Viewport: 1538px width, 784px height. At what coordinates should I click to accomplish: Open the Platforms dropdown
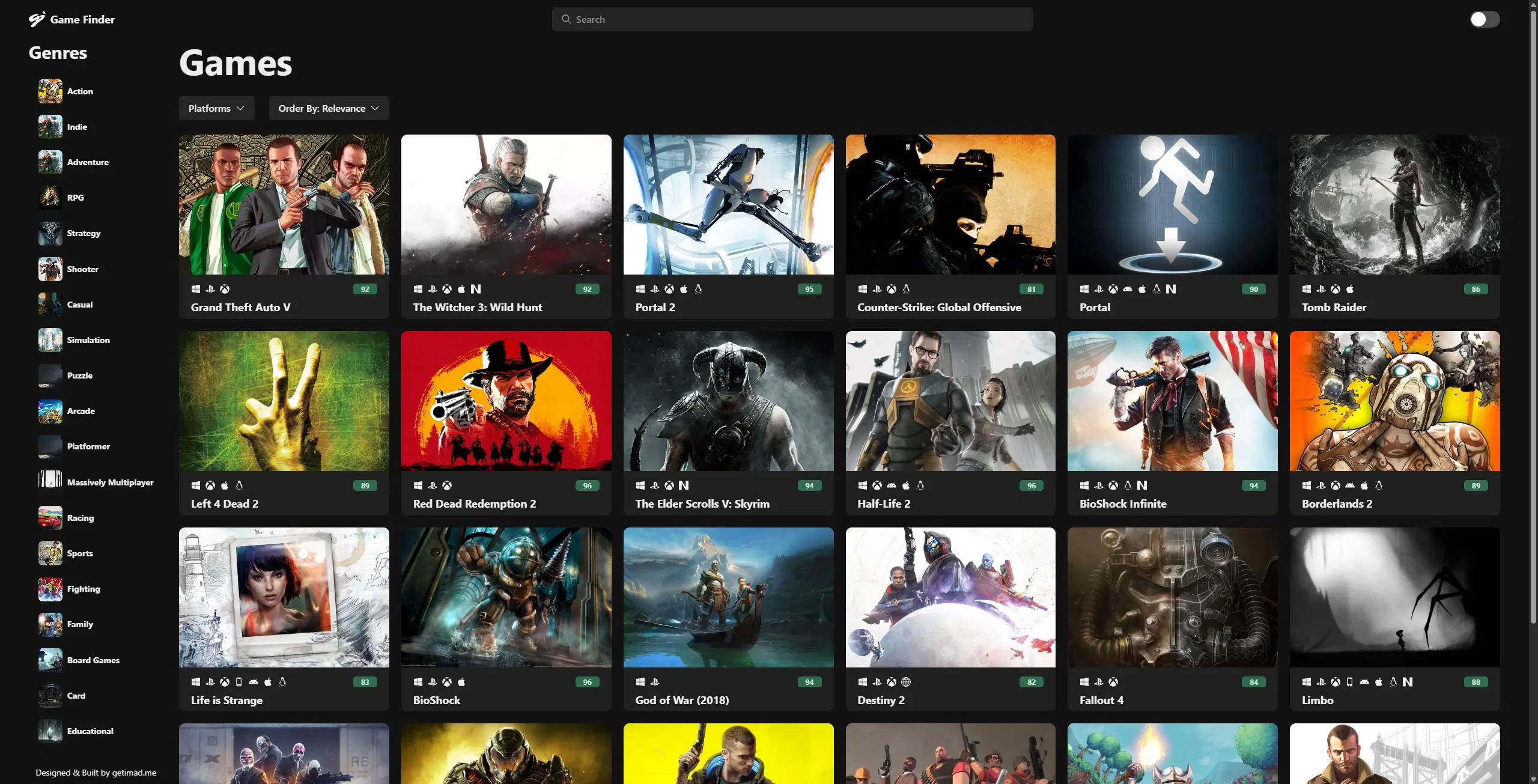tap(216, 108)
